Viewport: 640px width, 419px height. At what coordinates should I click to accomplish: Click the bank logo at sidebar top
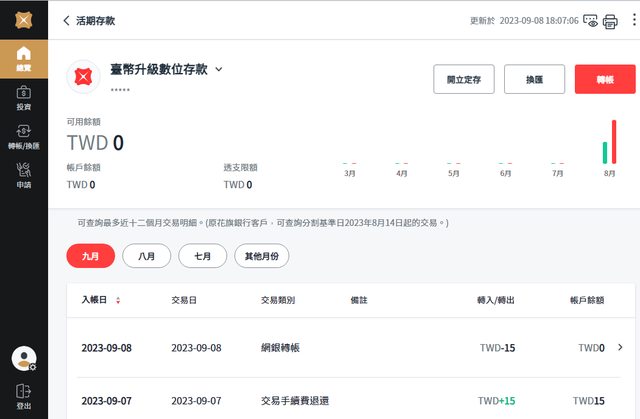[23, 19]
